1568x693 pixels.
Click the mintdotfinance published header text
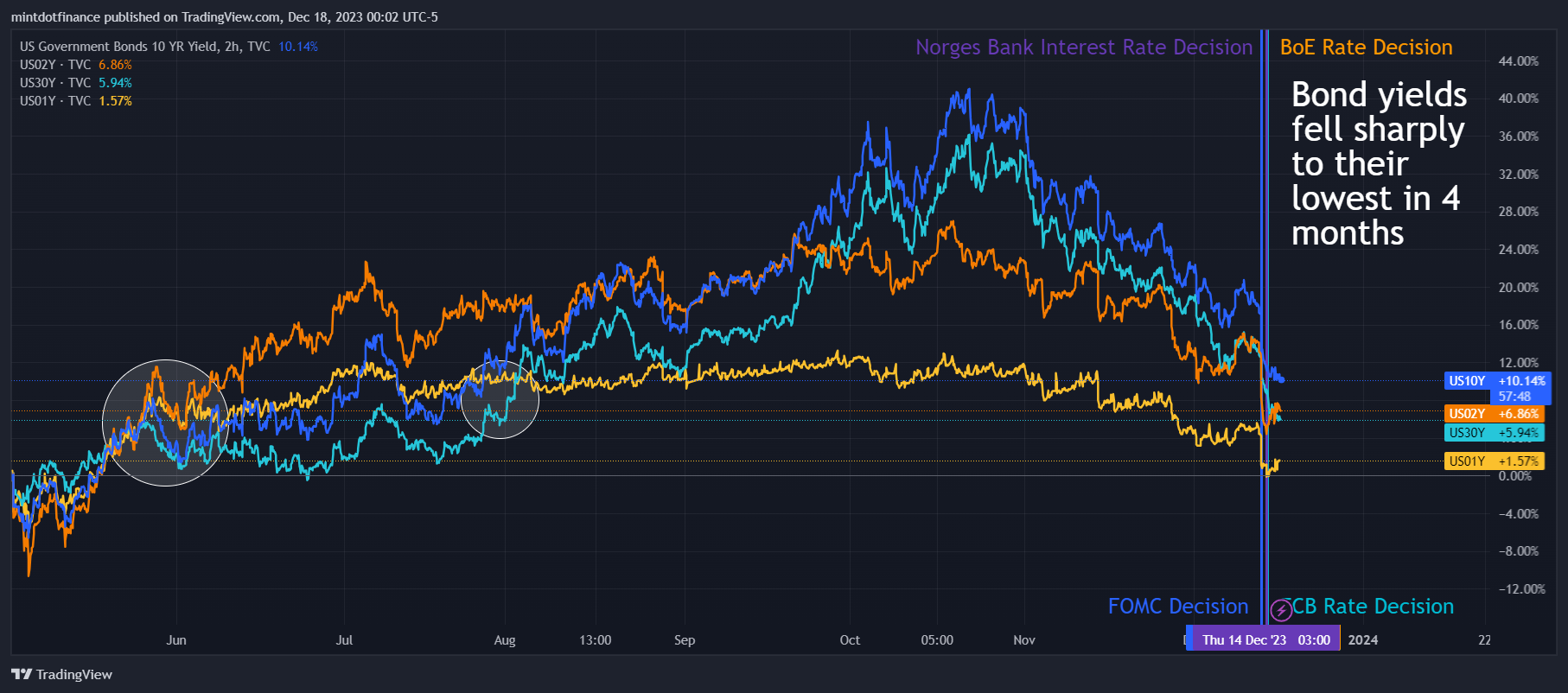pyautogui.click(x=225, y=17)
